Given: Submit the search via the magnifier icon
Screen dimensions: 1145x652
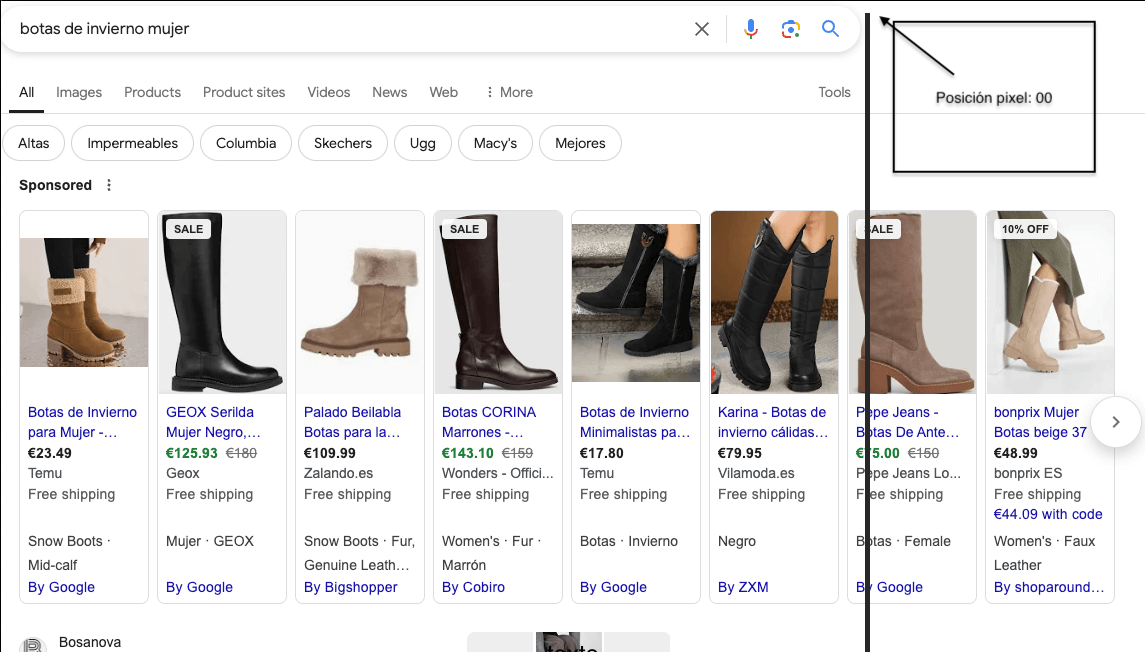Looking at the screenshot, I should (x=830, y=29).
